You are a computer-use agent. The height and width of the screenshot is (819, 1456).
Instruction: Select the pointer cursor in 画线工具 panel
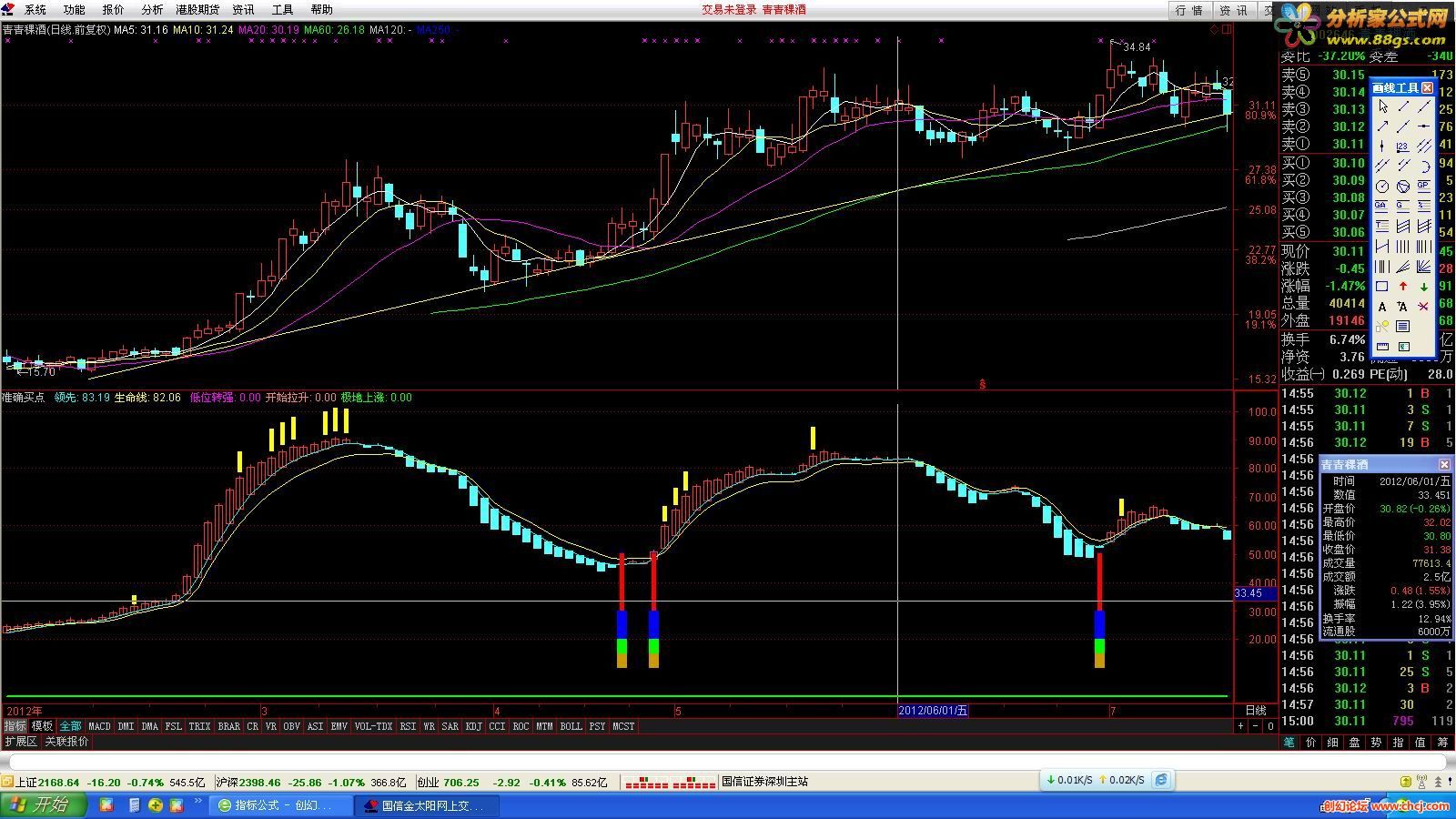coord(1383,106)
